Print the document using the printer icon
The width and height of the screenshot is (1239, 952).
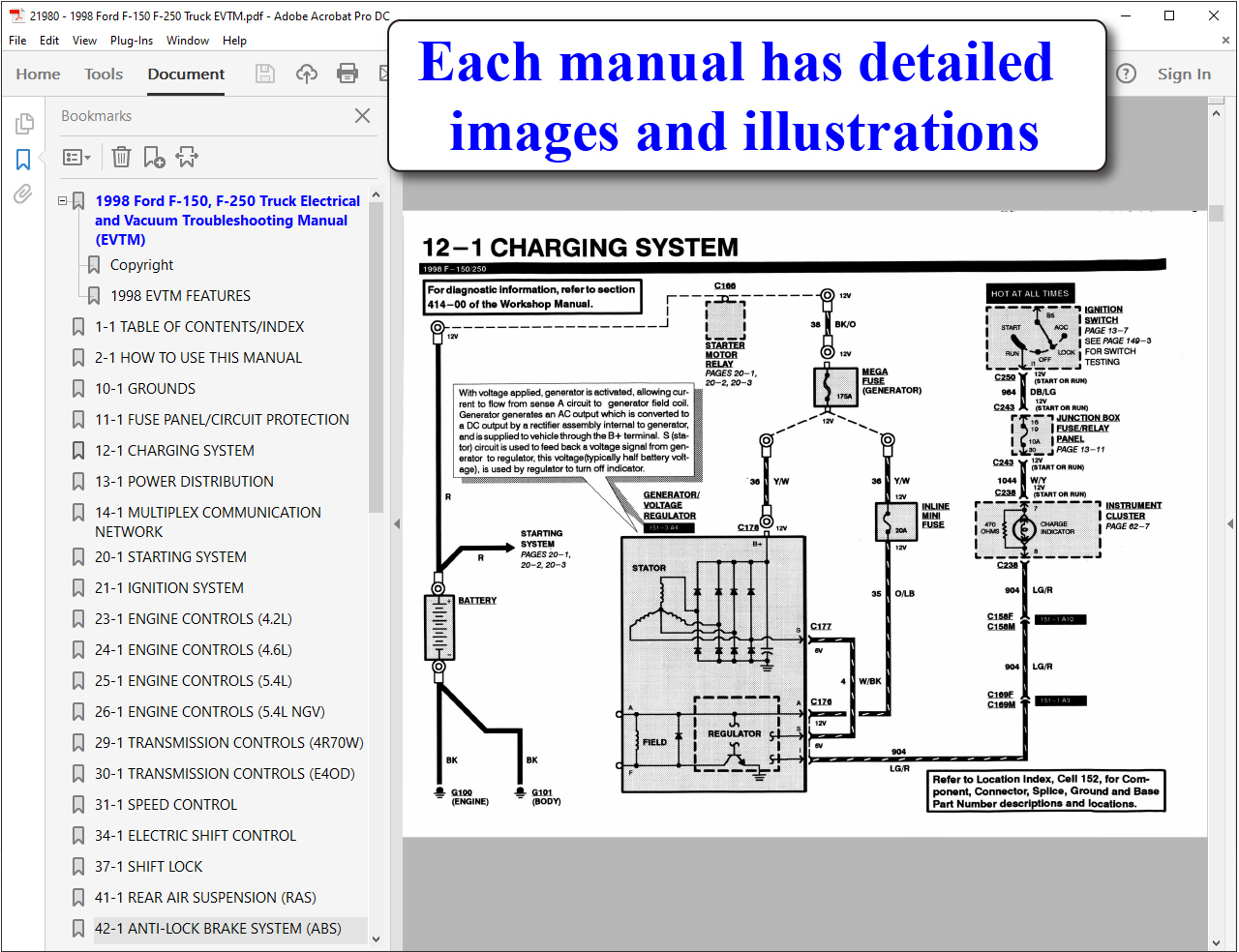[348, 74]
